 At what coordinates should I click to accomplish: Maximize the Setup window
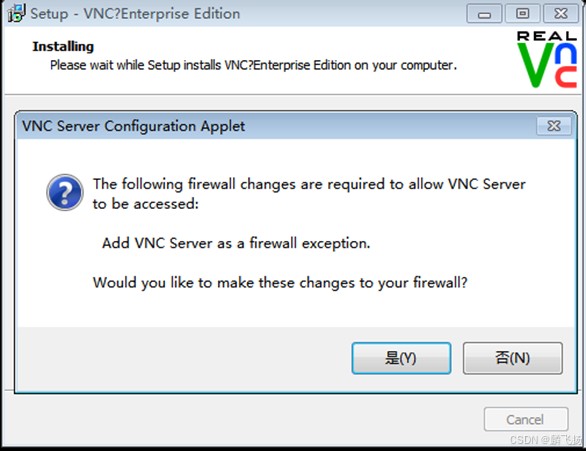pyautogui.click(x=522, y=14)
